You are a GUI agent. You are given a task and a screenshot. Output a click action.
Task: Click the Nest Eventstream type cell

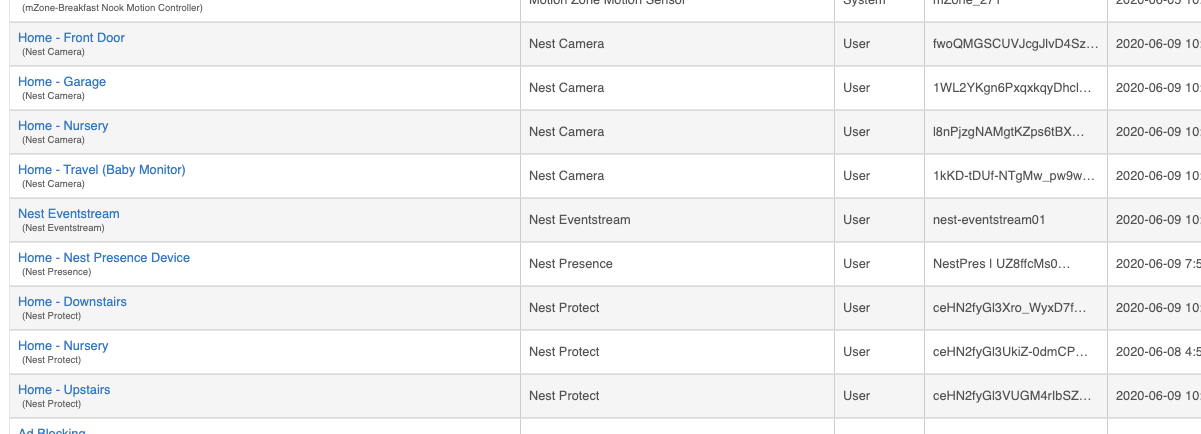coord(579,220)
